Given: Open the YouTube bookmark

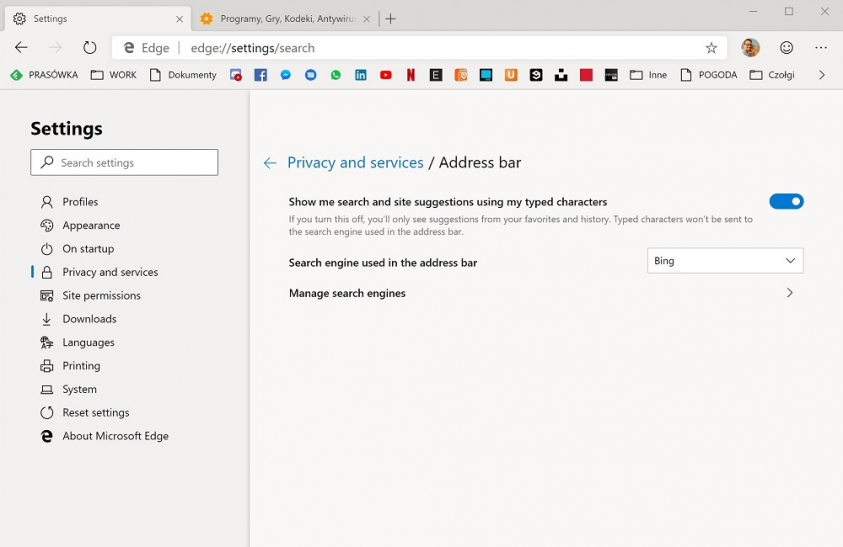Looking at the screenshot, I should [385, 75].
